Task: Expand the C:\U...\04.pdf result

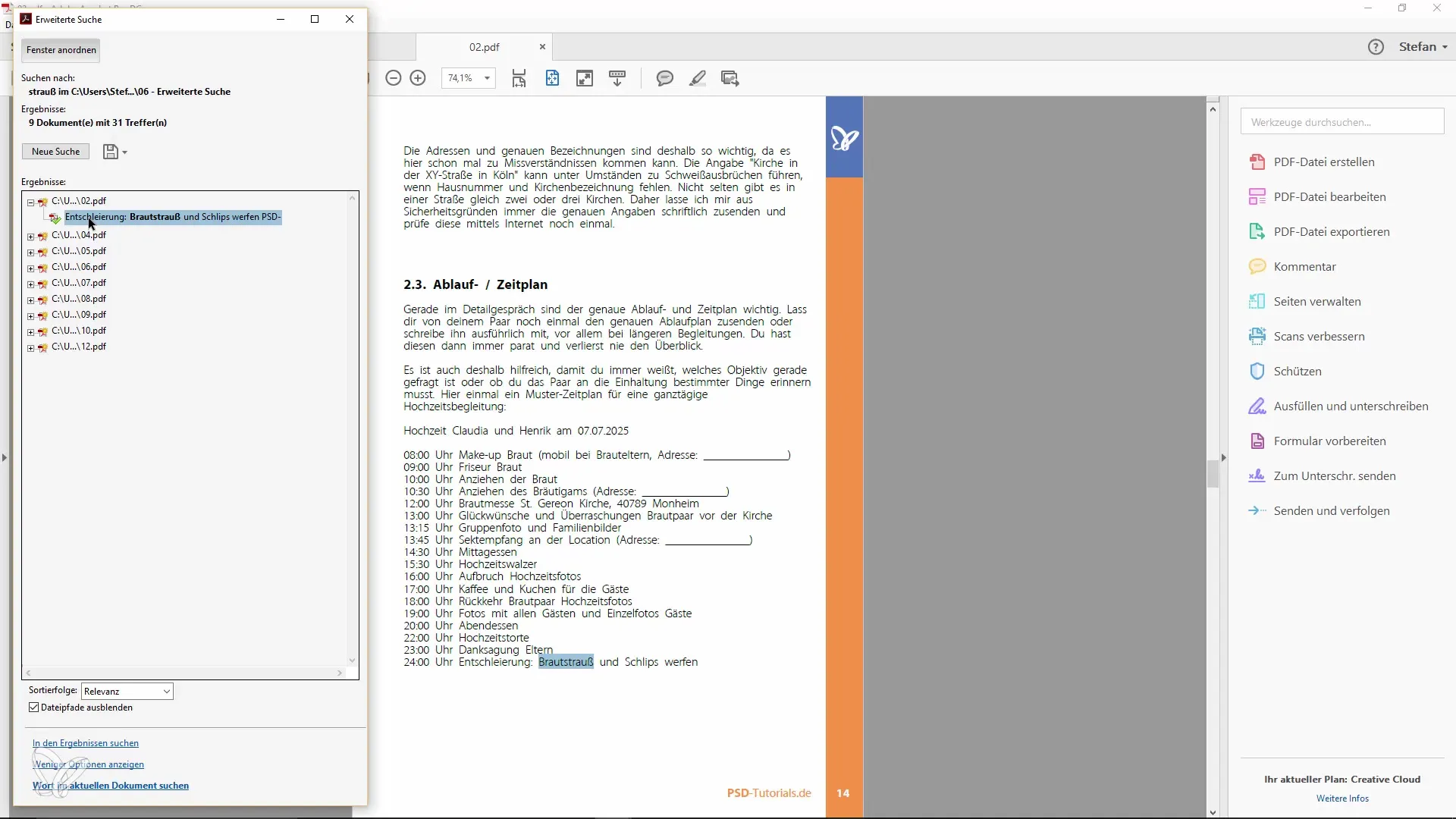Action: click(31, 237)
